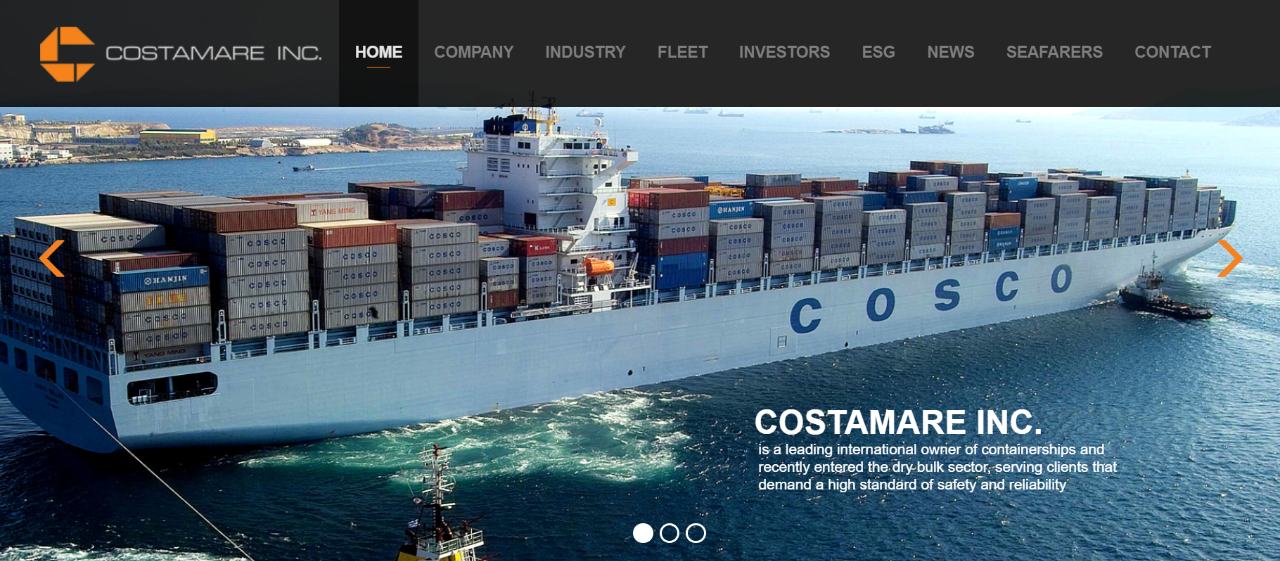This screenshot has height=561, width=1280.
Task: Open the FLEET menu
Action: [683, 53]
